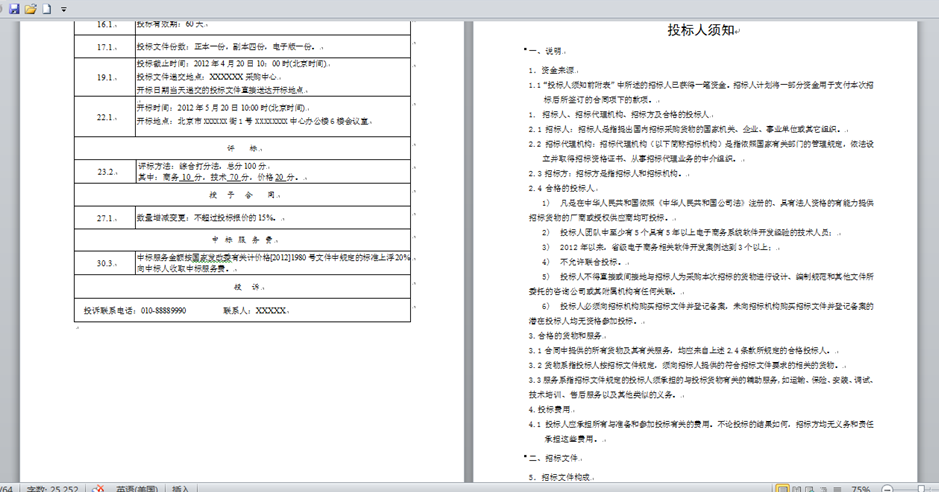Click the 中标服务费 section header row

[243, 240]
